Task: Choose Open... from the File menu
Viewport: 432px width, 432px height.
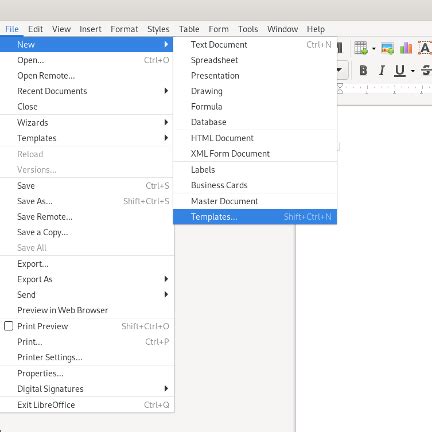Action: (86, 60)
